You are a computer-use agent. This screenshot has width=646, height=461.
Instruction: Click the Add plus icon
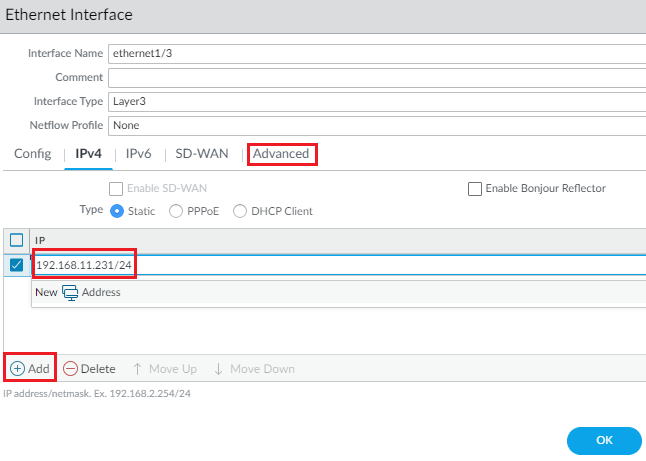coord(18,368)
